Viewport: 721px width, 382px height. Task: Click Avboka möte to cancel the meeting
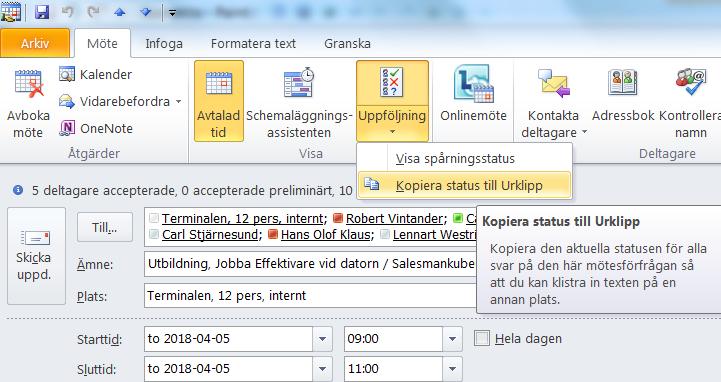point(28,103)
